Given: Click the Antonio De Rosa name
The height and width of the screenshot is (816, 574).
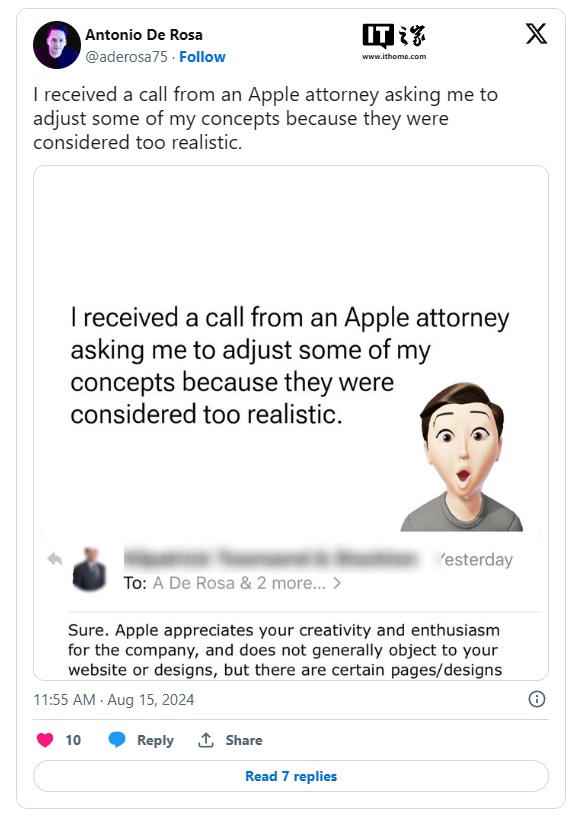Looking at the screenshot, I should point(144,35).
